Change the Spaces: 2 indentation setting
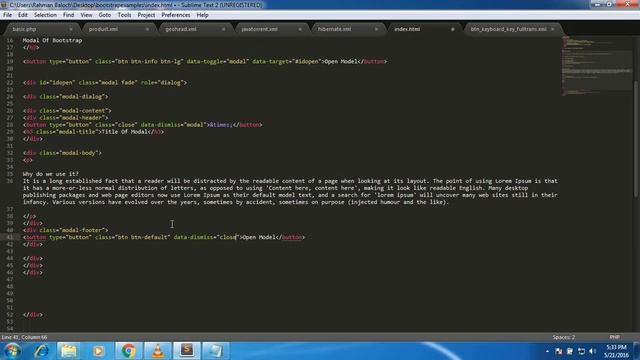 [x=564, y=337]
